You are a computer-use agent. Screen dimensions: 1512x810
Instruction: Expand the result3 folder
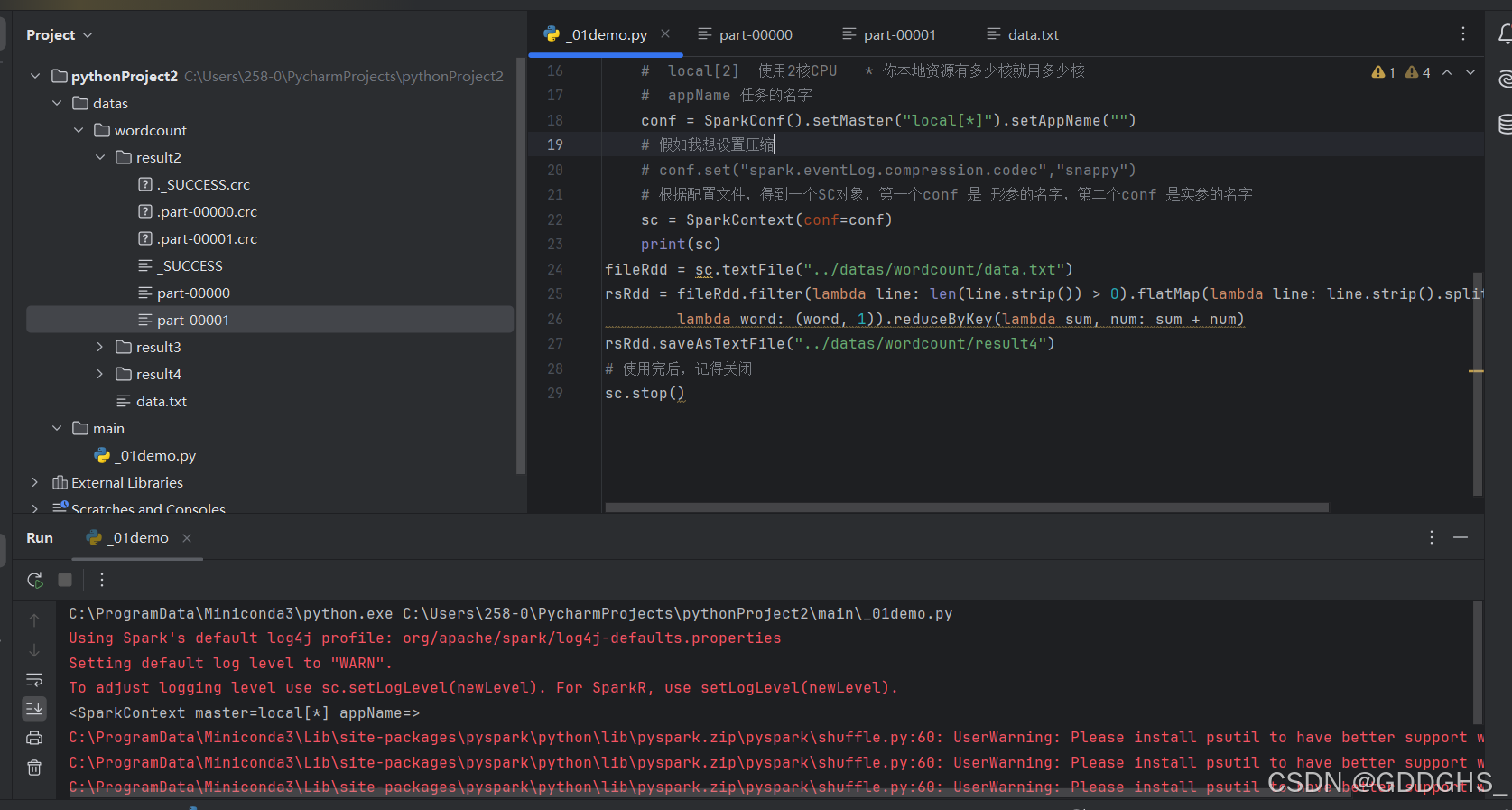click(x=100, y=347)
